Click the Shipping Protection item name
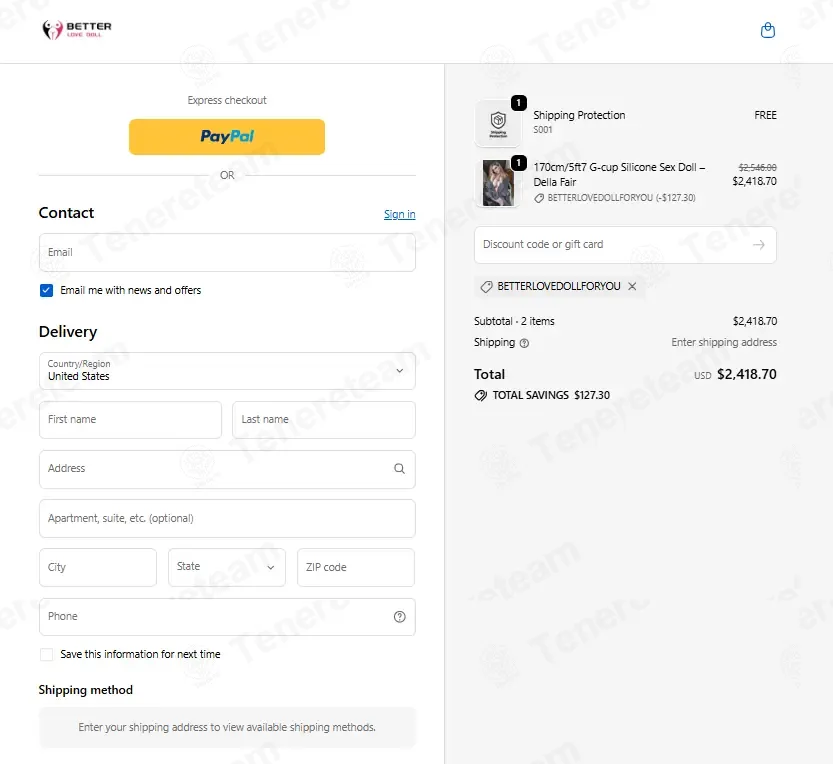The width and height of the screenshot is (833, 764). (579, 115)
